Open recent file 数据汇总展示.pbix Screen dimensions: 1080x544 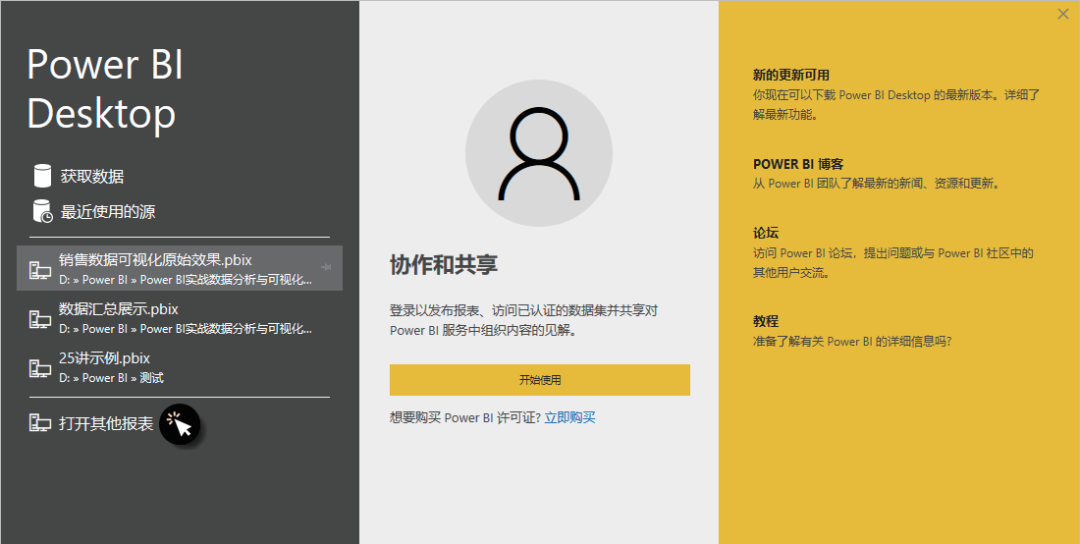pos(118,308)
